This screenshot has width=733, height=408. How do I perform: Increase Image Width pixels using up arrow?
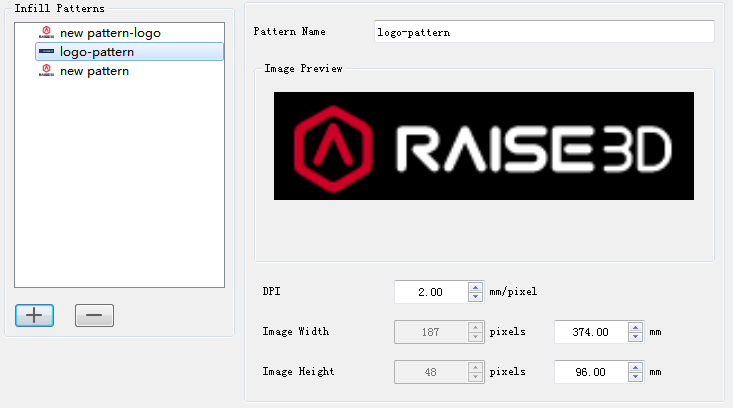point(475,327)
